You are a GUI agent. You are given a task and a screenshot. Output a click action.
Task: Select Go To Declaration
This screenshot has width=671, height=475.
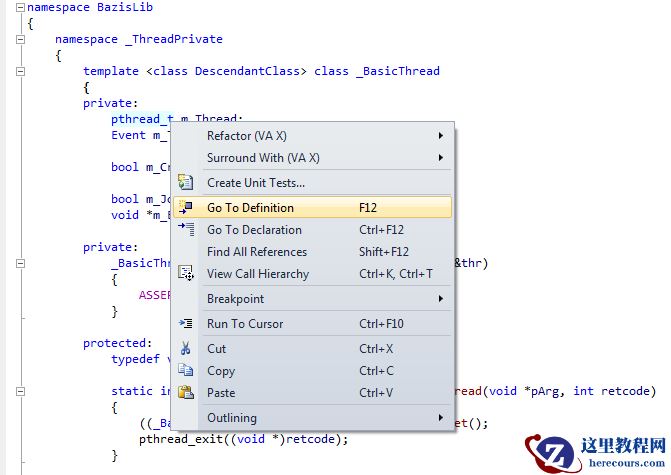coord(312,230)
